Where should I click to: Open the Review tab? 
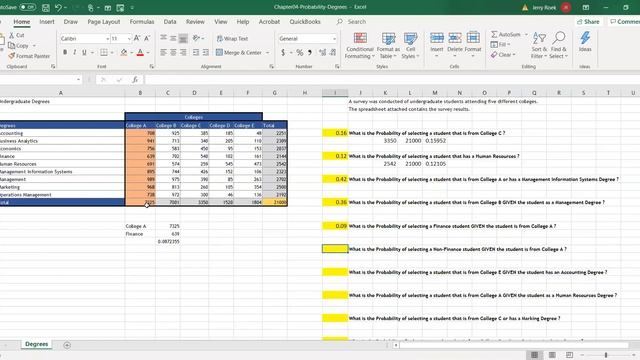pyautogui.click(x=195, y=22)
